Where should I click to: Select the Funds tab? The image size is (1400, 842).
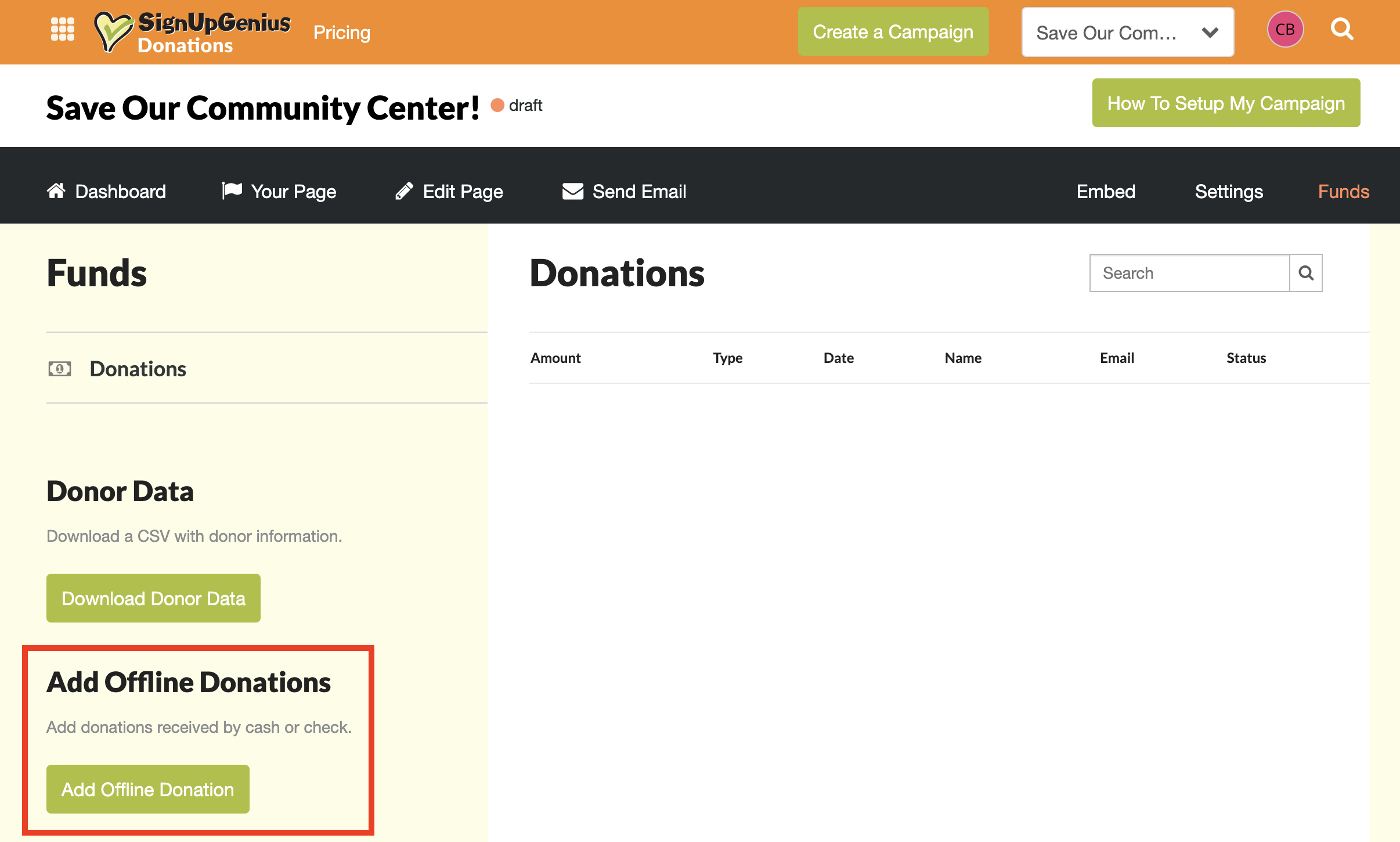click(1343, 192)
